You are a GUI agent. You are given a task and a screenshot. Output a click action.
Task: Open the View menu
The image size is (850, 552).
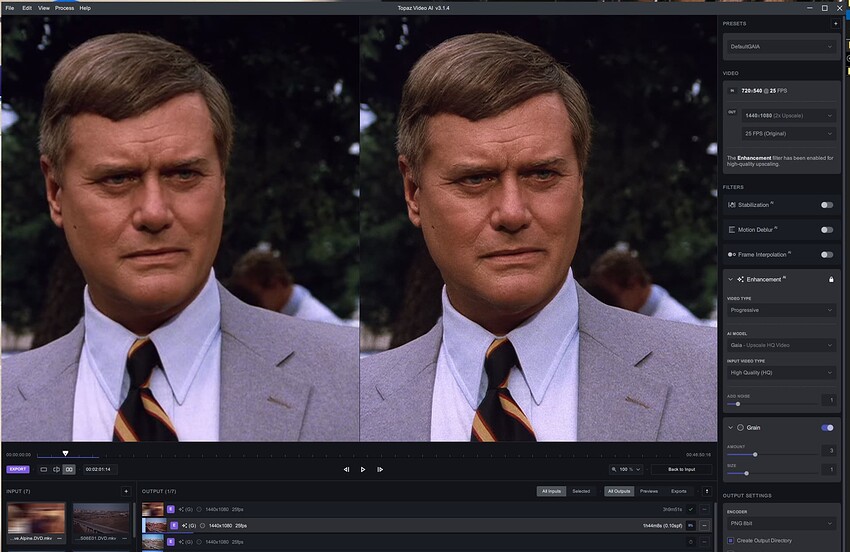(44, 8)
